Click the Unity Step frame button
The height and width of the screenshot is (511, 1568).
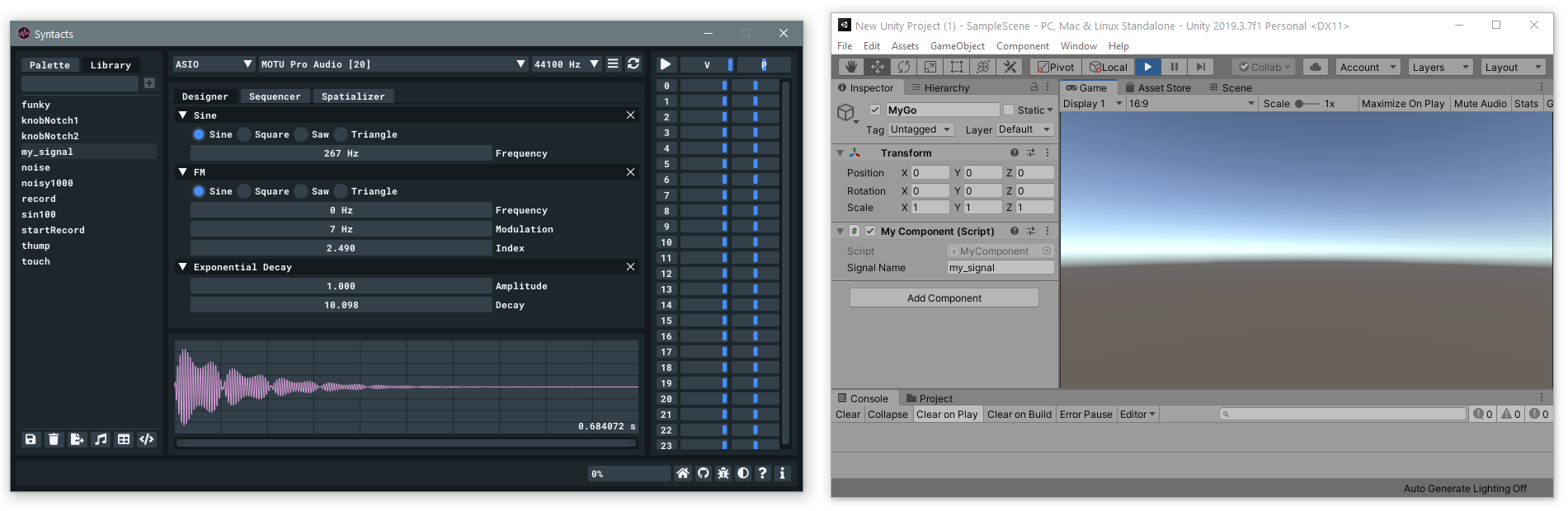pyautogui.click(x=1201, y=67)
